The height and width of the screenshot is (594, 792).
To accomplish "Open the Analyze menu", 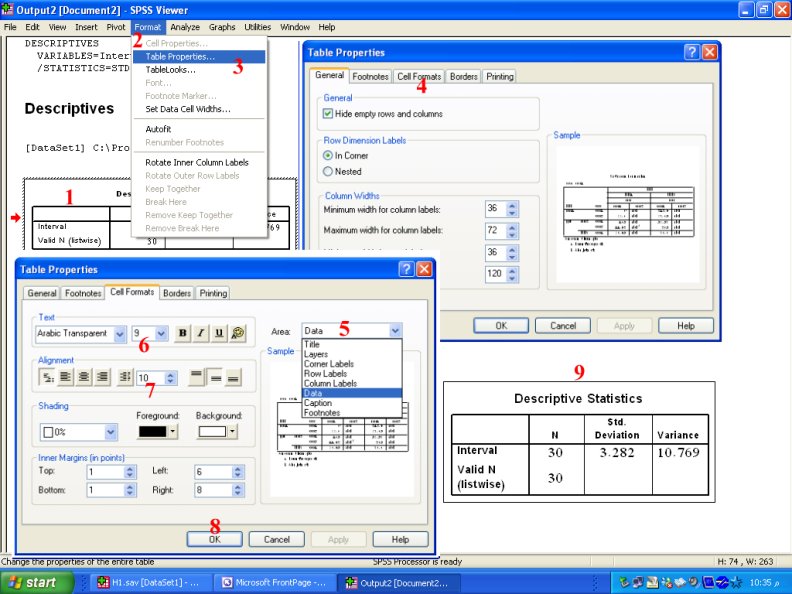I will (x=185, y=27).
